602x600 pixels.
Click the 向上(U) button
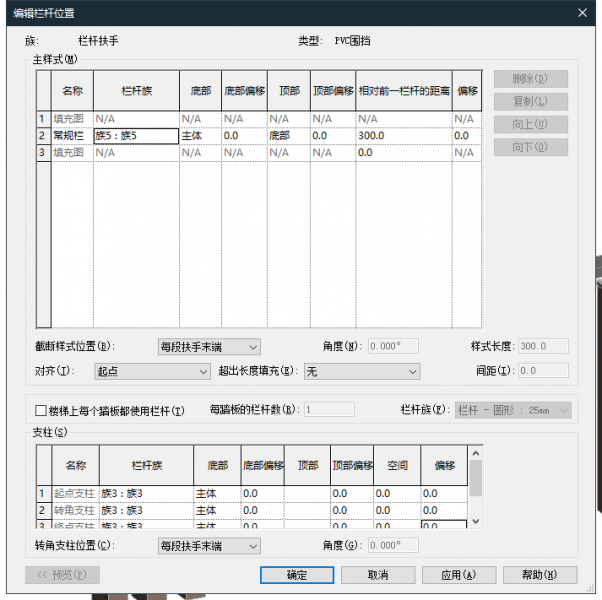tap(531, 124)
